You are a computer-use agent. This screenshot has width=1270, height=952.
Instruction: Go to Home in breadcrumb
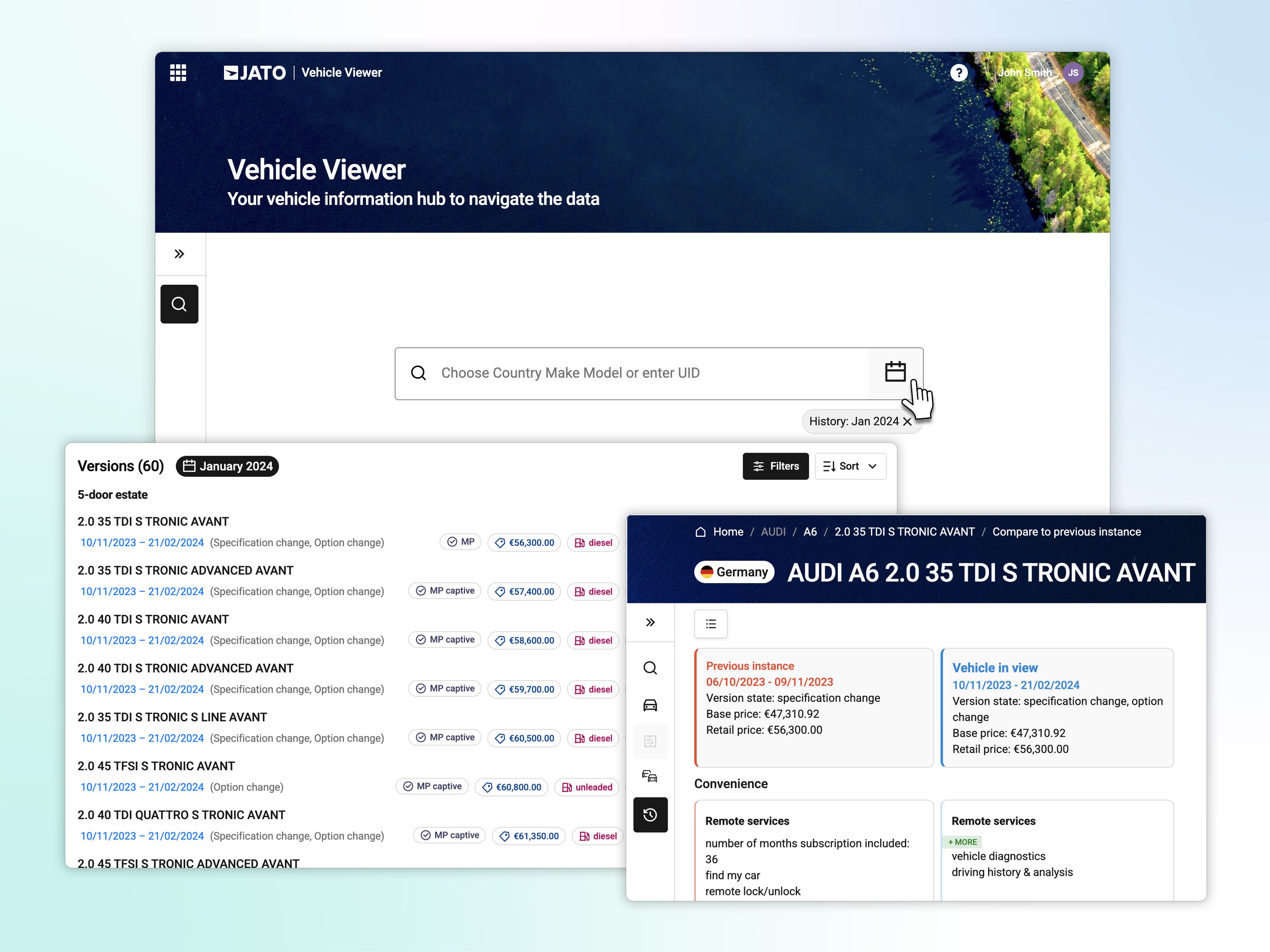(x=728, y=532)
